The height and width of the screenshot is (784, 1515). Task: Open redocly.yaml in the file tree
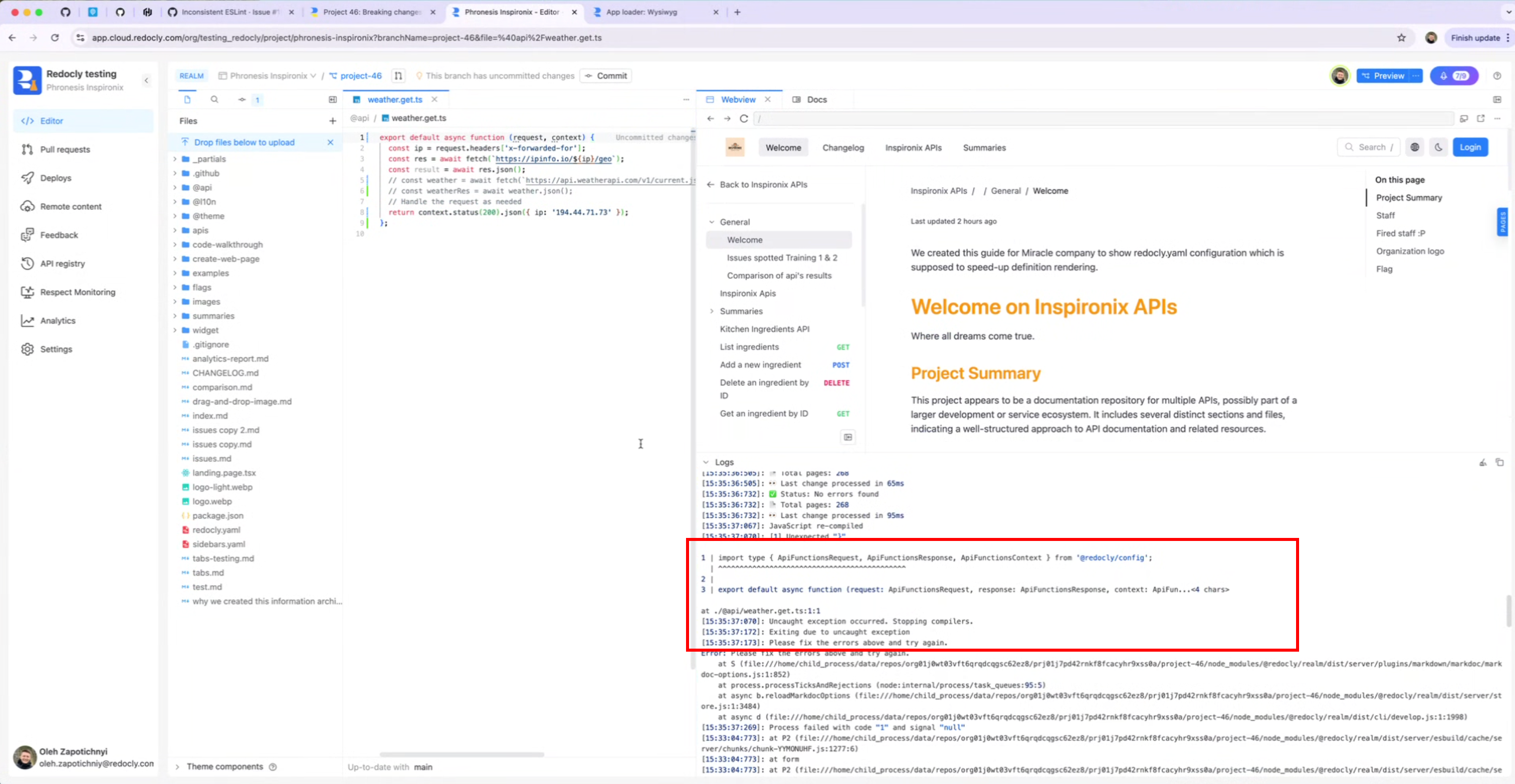coord(216,530)
